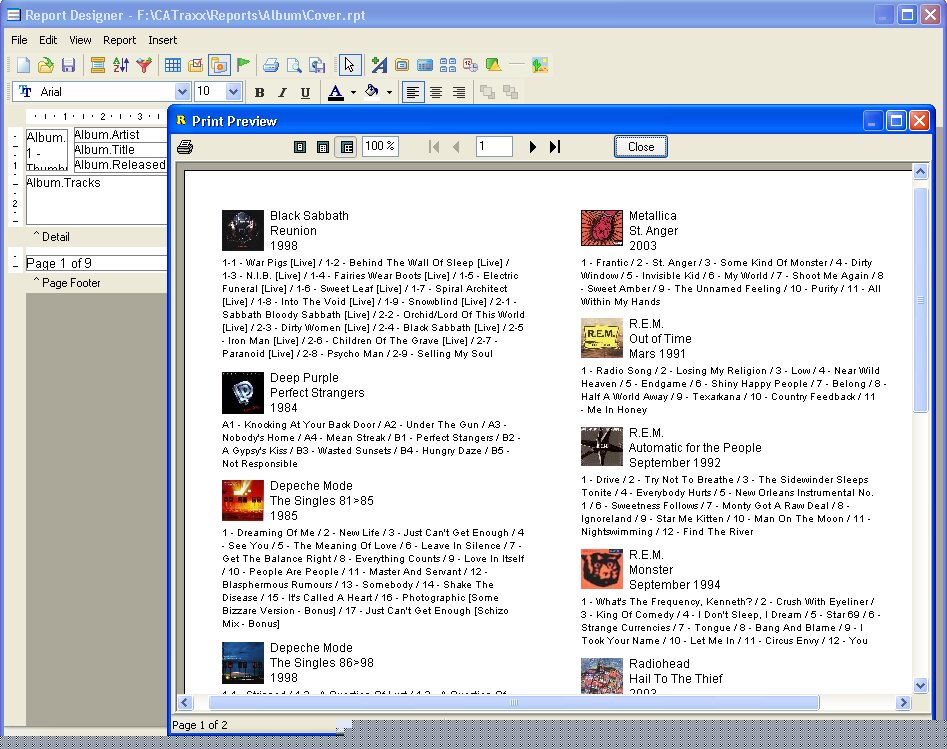Open a report file with the folder icon
The image size is (947, 749).
tap(46, 65)
